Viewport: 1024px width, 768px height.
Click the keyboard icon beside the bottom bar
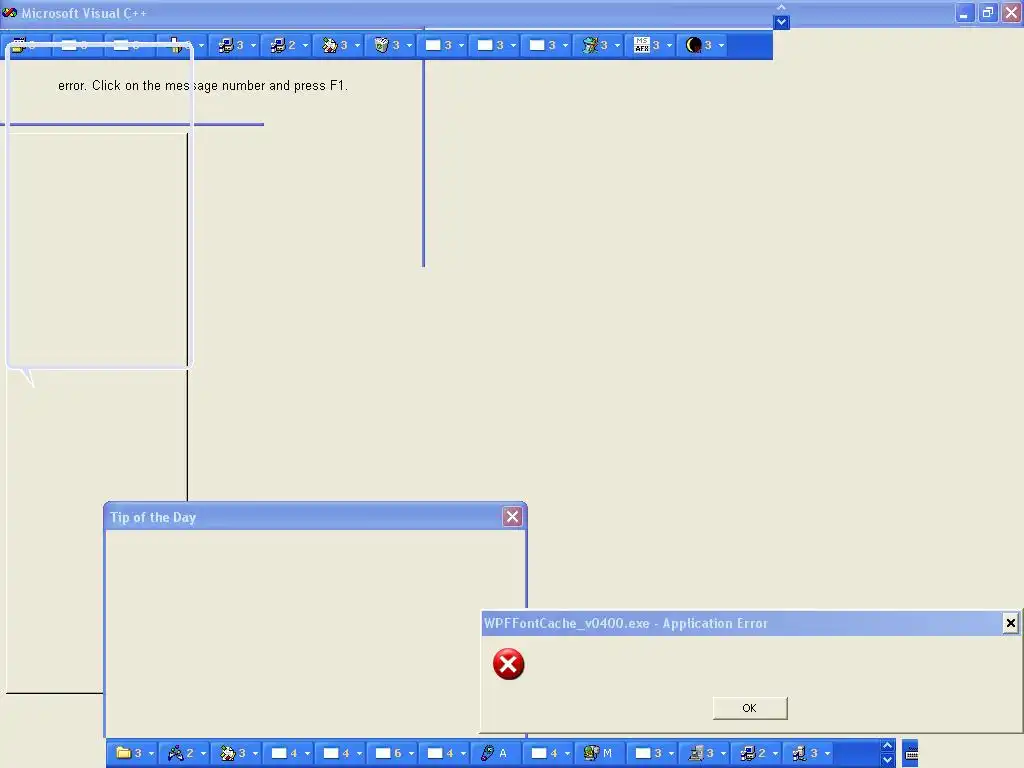coord(911,754)
